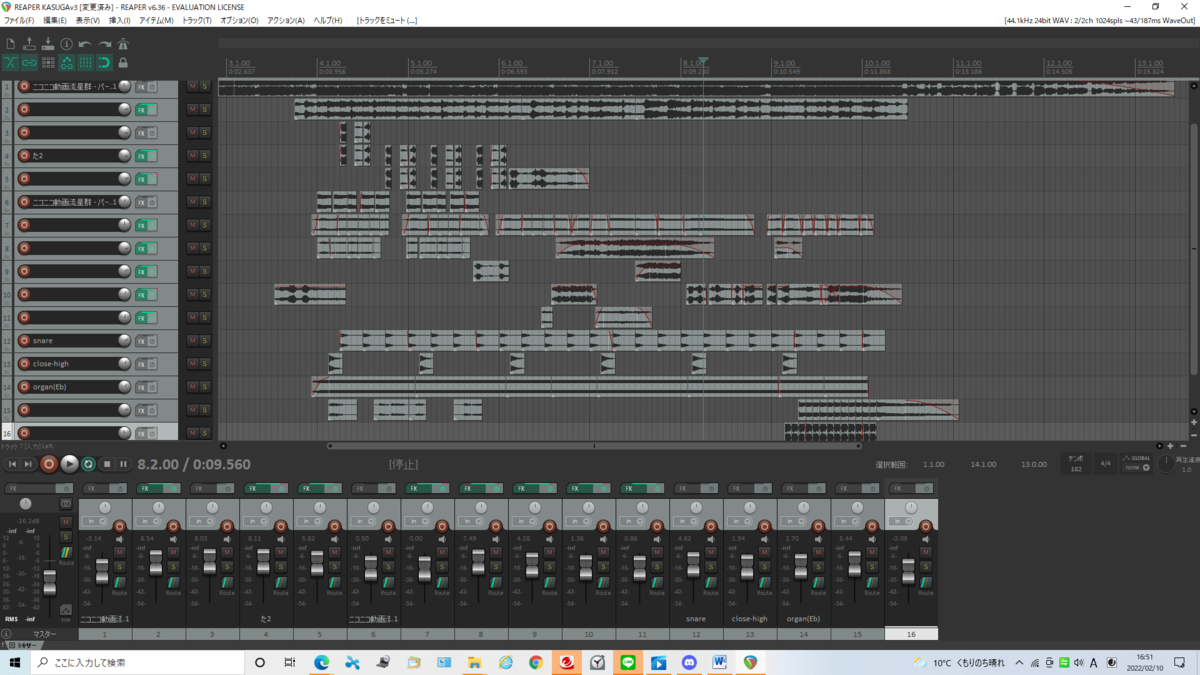Open ファイル(F) menu

pyautogui.click(x=19, y=20)
